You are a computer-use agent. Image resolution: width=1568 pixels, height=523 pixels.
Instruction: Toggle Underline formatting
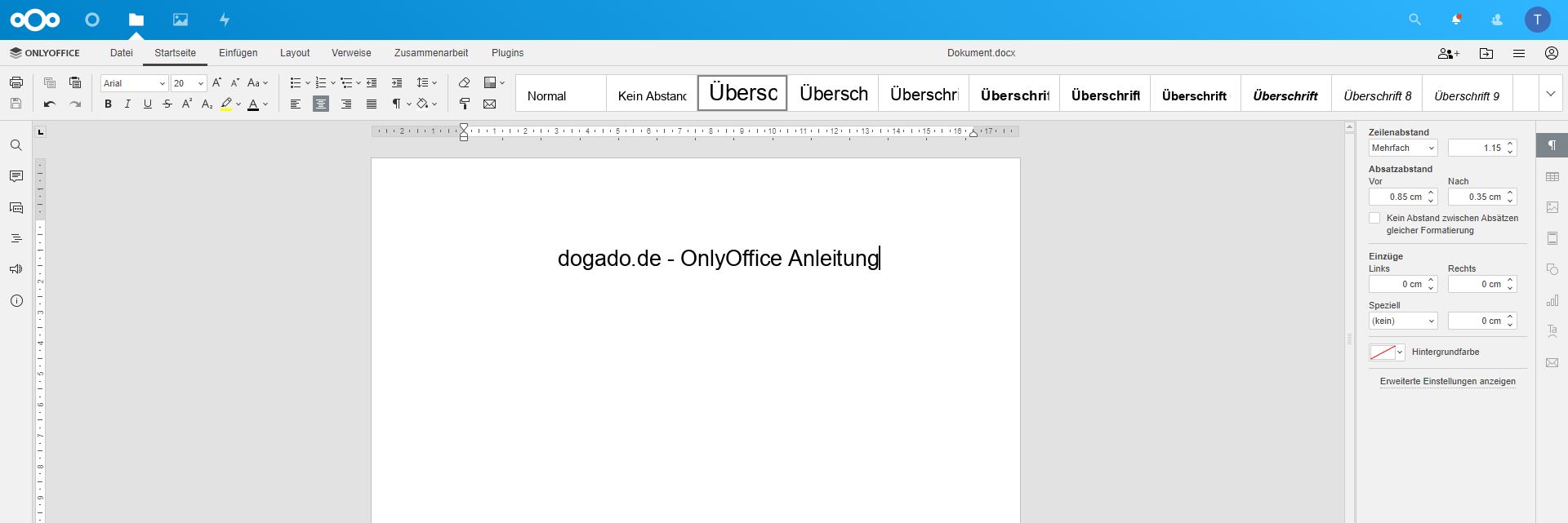pos(147,104)
